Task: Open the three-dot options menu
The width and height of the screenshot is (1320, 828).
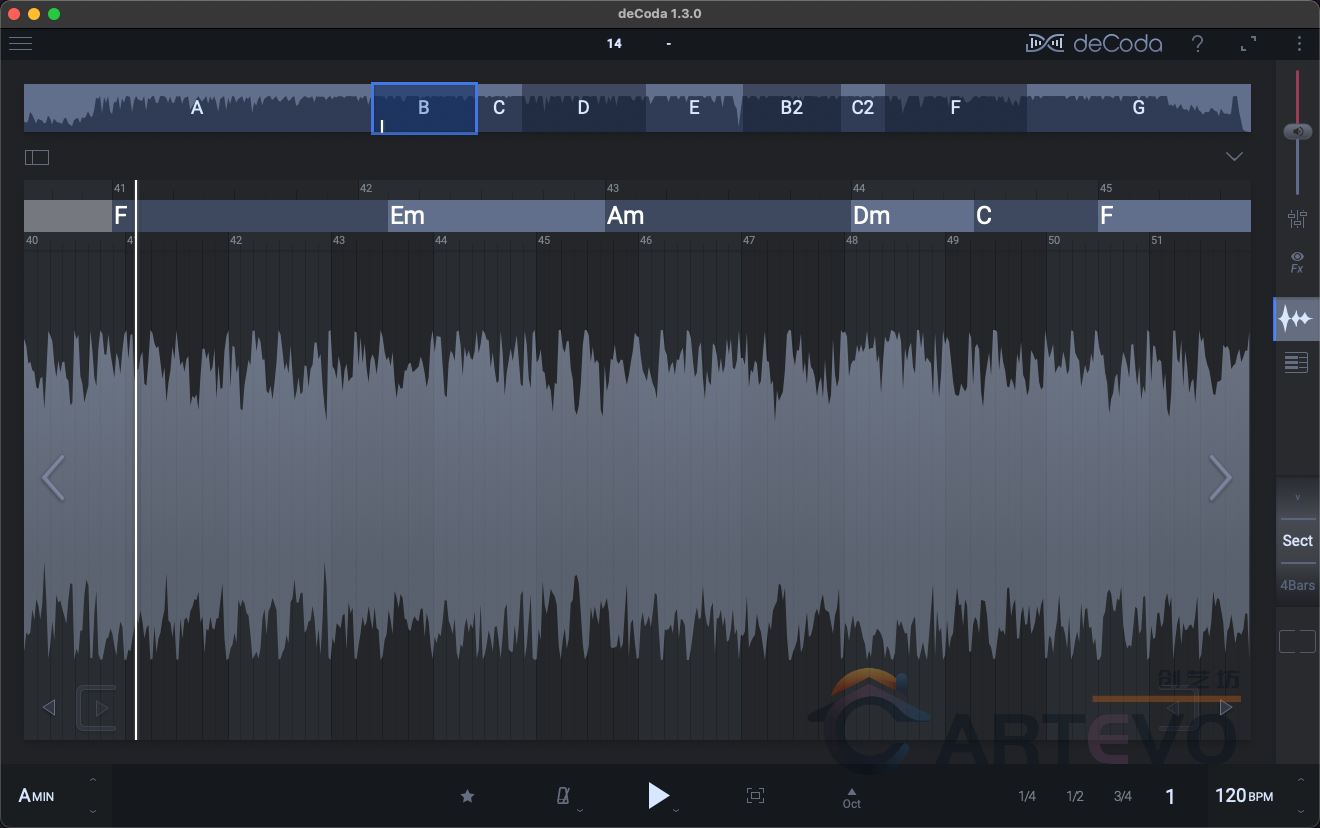Action: coord(1299,44)
